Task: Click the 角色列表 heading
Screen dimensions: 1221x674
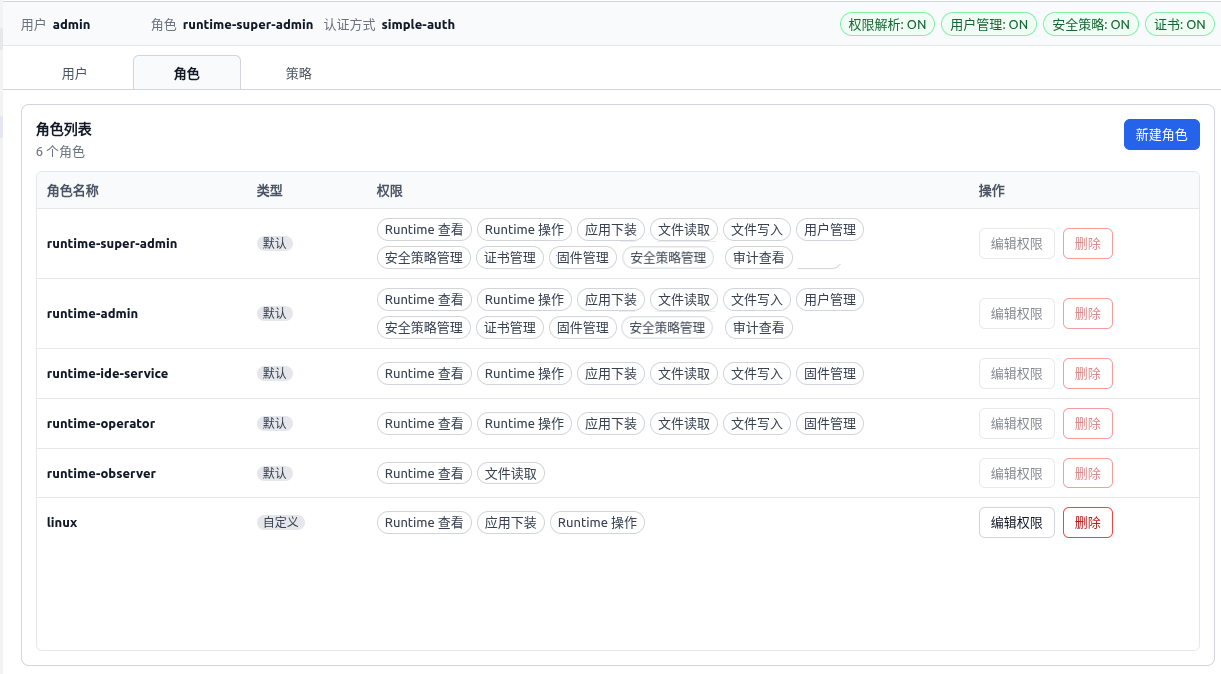Action: click(64, 130)
